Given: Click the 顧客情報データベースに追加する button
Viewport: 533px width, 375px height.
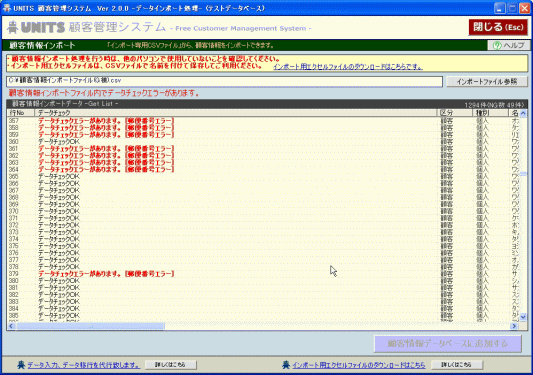Looking at the screenshot, I should click(448, 344).
